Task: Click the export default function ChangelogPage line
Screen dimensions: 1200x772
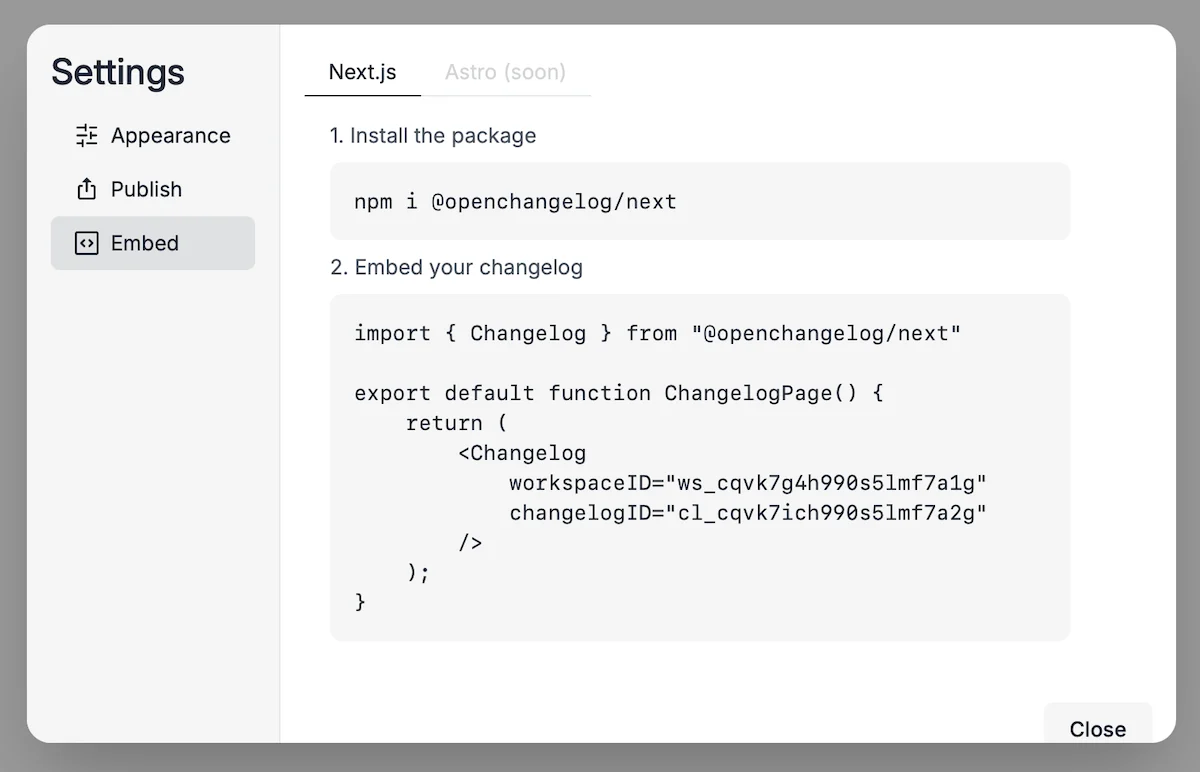Action: (x=619, y=393)
